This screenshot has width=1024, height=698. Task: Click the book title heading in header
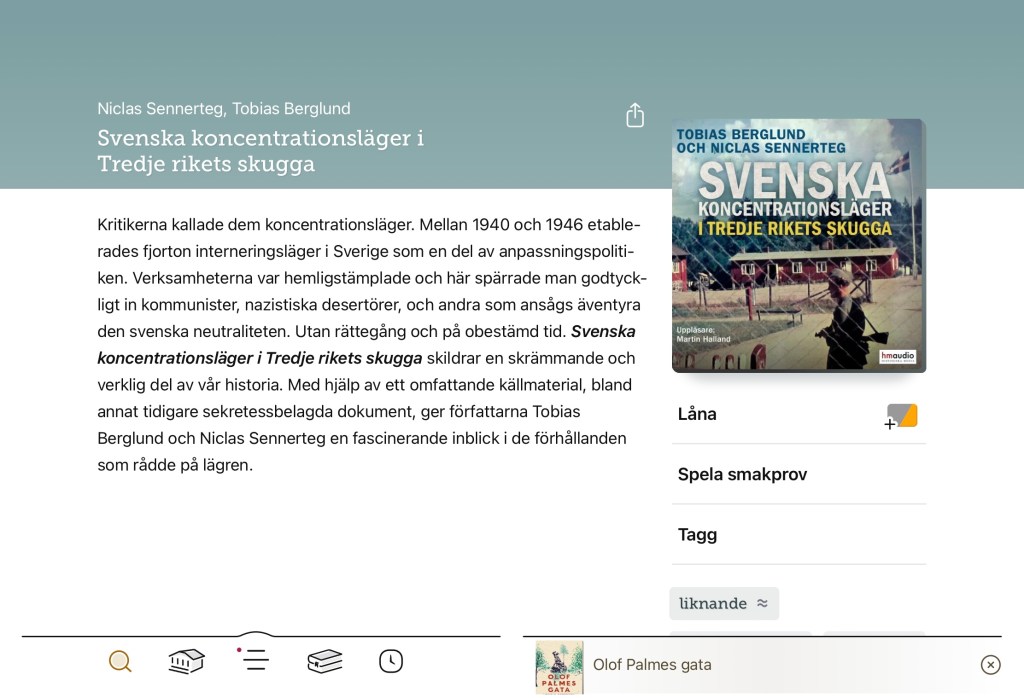pos(260,151)
